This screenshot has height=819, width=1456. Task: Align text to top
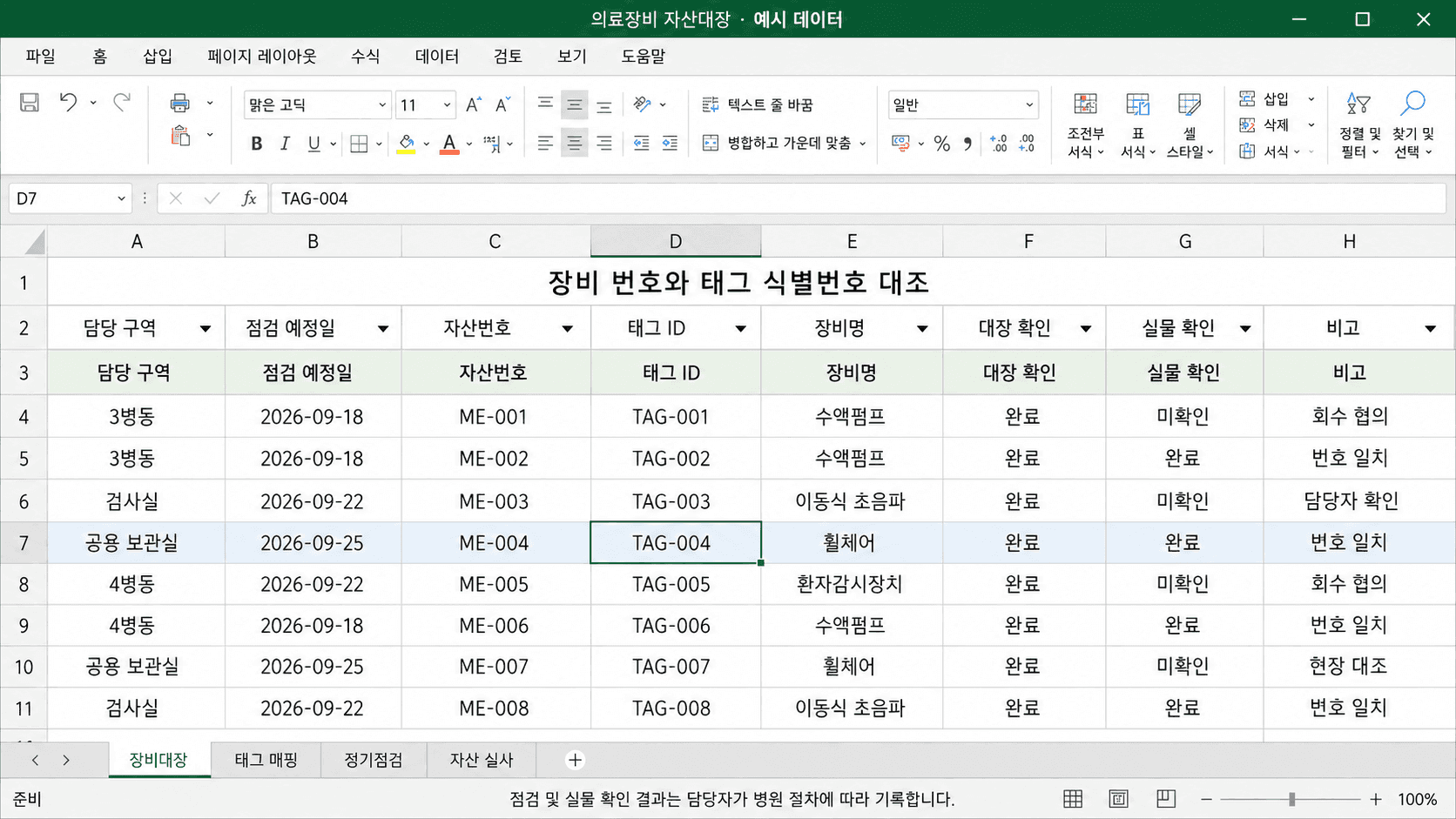pyautogui.click(x=545, y=105)
